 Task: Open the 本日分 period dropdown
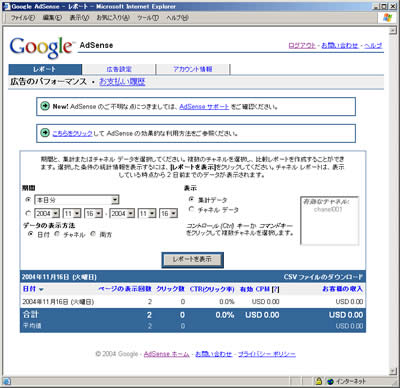coord(77,200)
